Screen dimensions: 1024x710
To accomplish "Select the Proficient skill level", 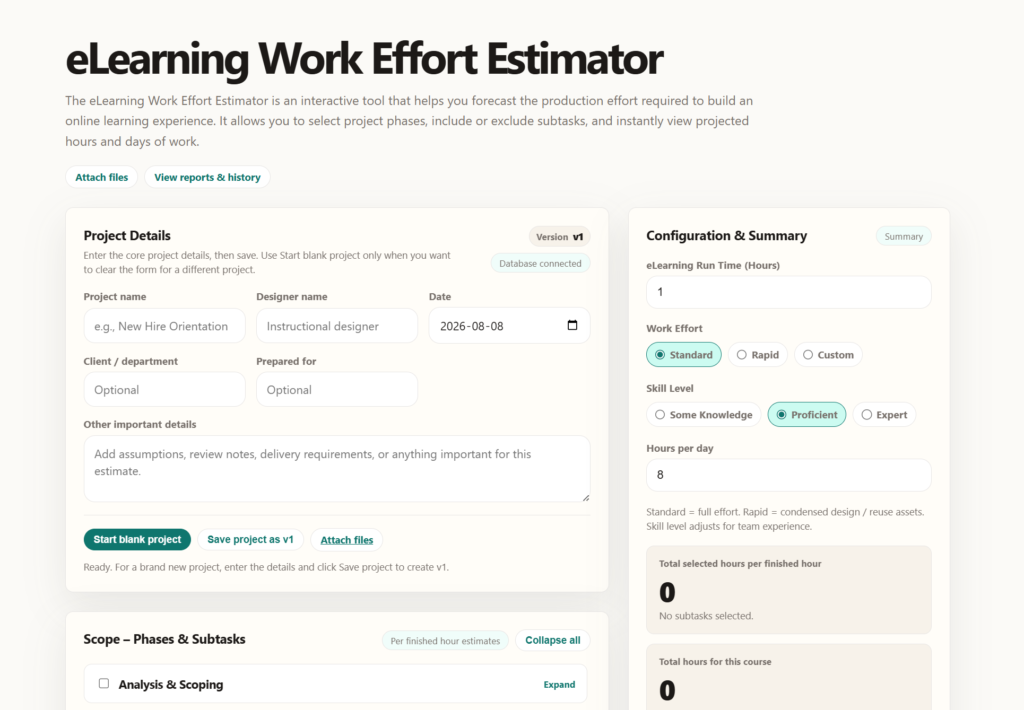I will click(x=807, y=415).
